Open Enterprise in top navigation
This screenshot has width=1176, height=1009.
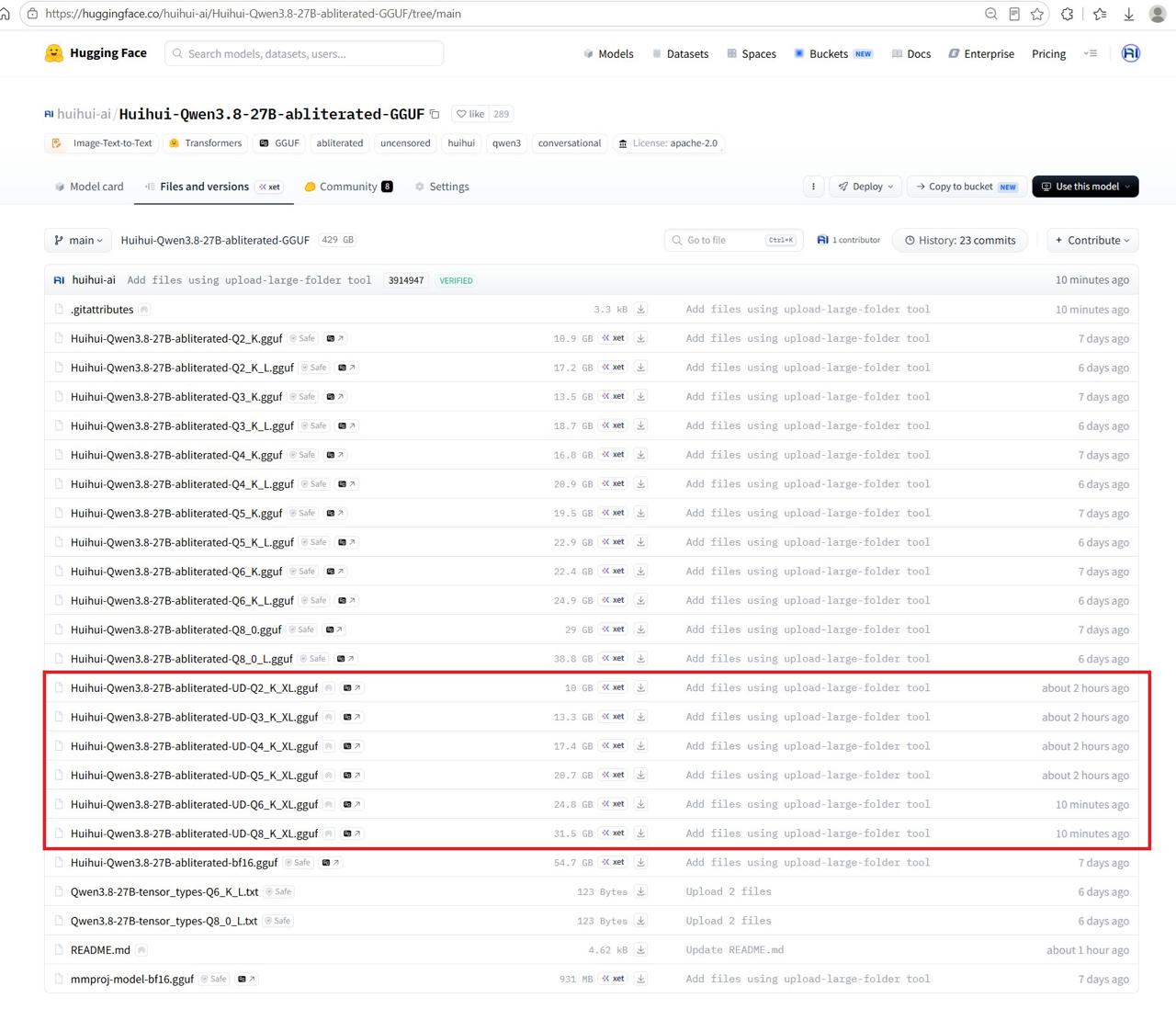(x=981, y=53)
